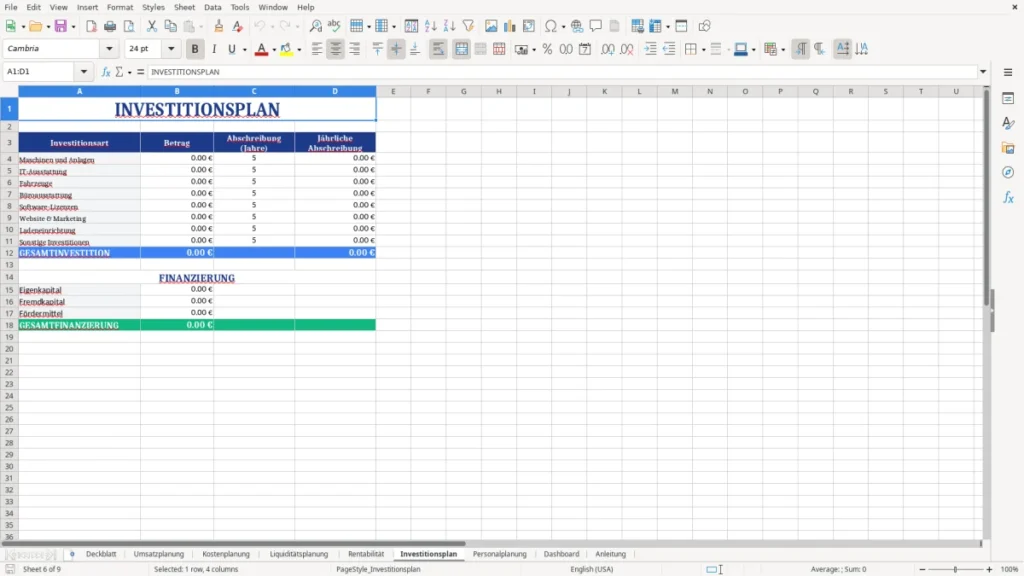Toggle Bold formatting
The height and width of the screenshot is (576, 1024).
(195, 49)
